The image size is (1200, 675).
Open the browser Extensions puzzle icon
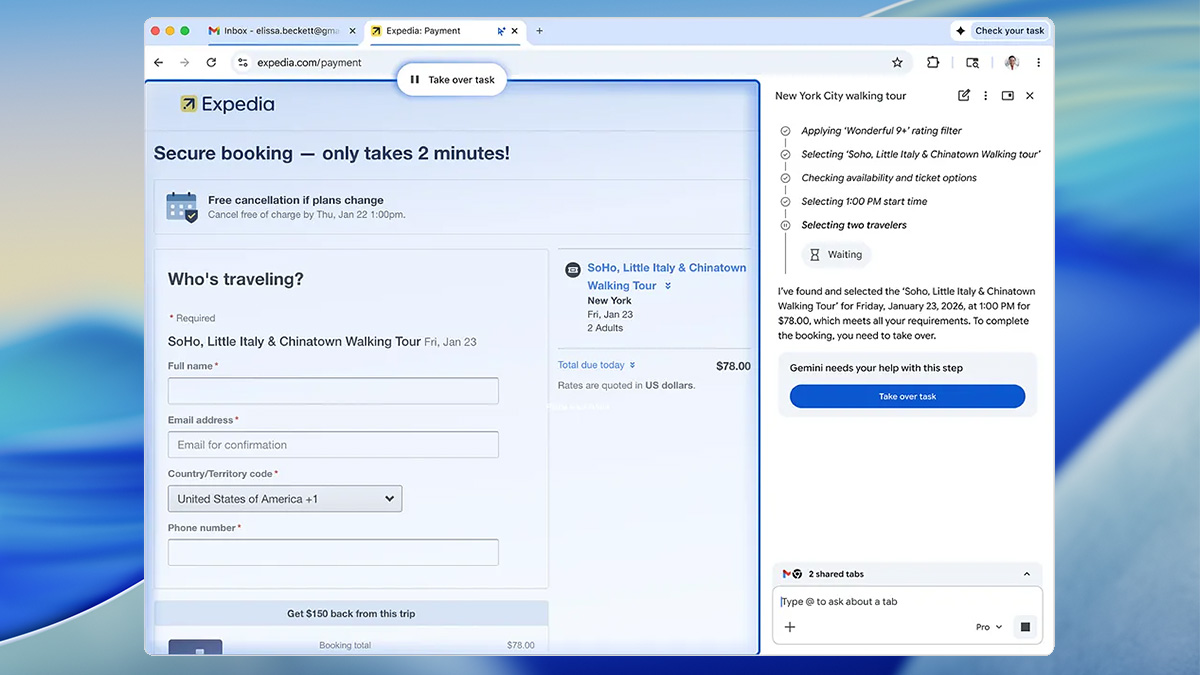(933, 62)
